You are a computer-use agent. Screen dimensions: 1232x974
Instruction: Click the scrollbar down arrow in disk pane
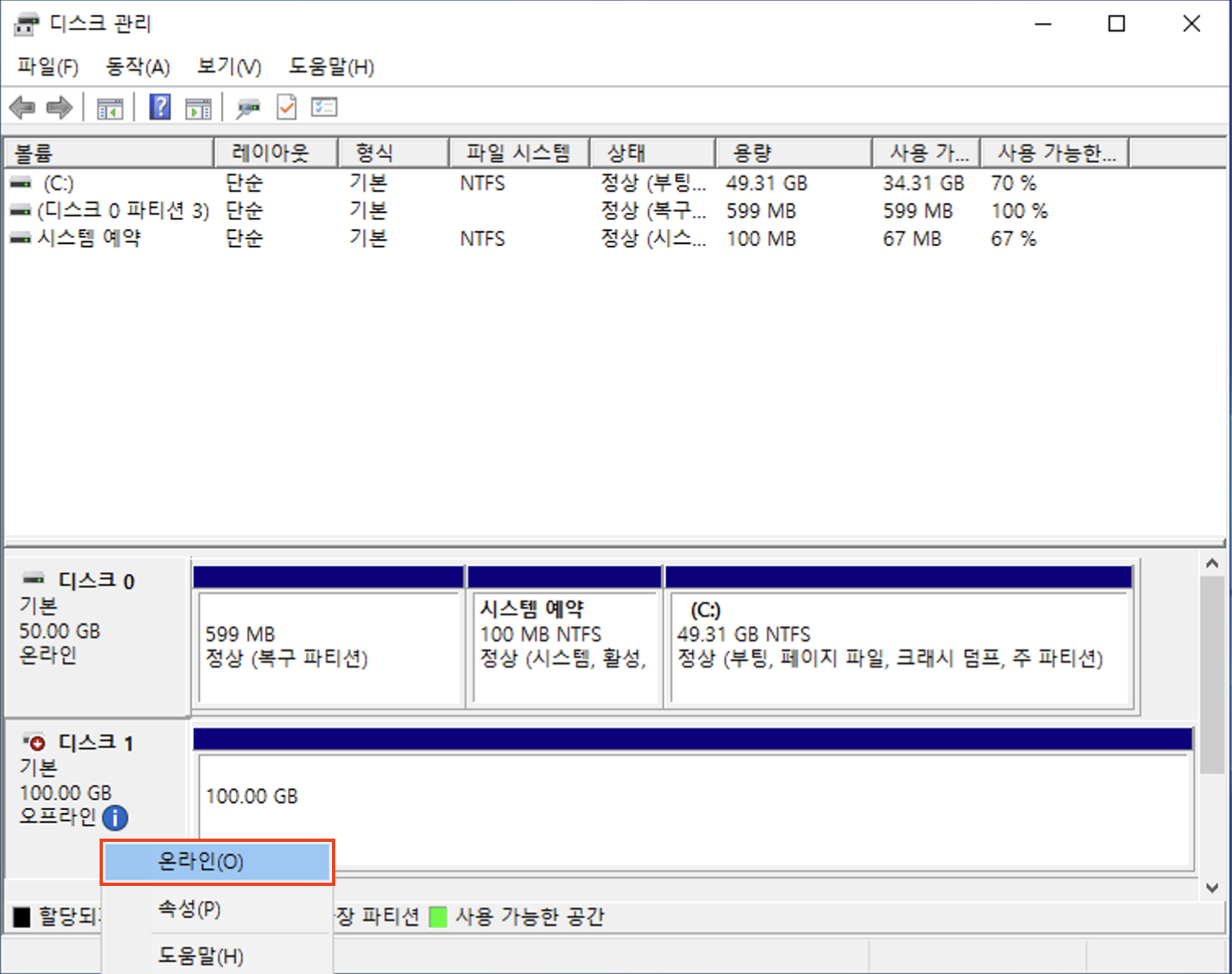click(1212, 888)
